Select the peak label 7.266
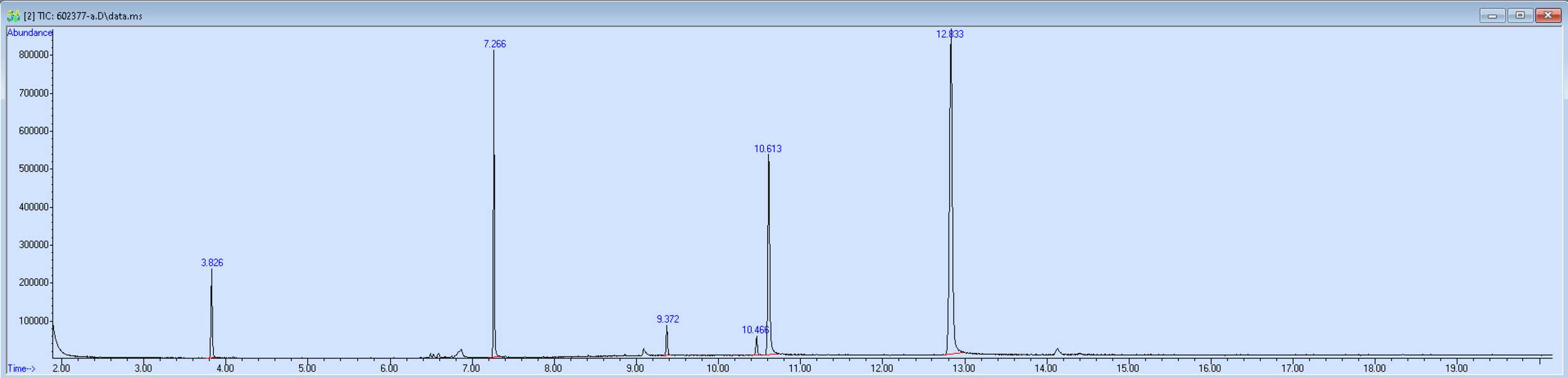This screenshot has height=378, width=1568. coord(495,44)
